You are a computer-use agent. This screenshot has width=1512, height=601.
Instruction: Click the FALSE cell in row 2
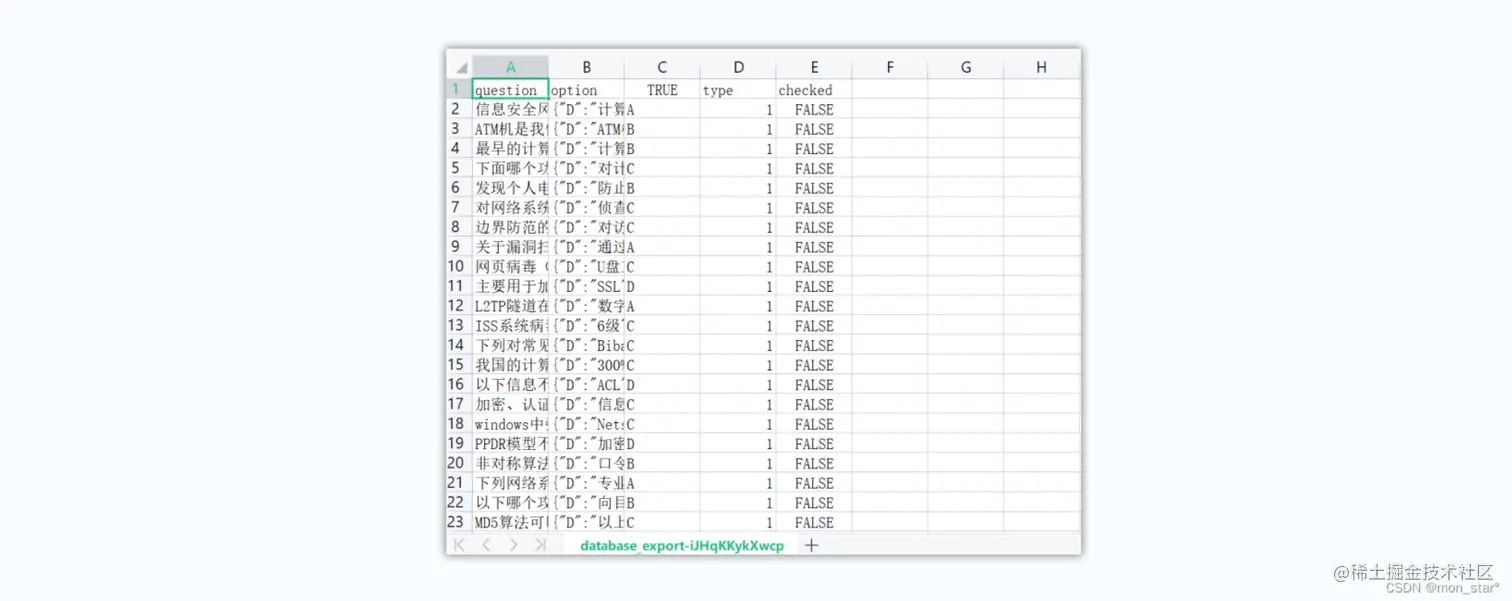[x=814, y=109]
